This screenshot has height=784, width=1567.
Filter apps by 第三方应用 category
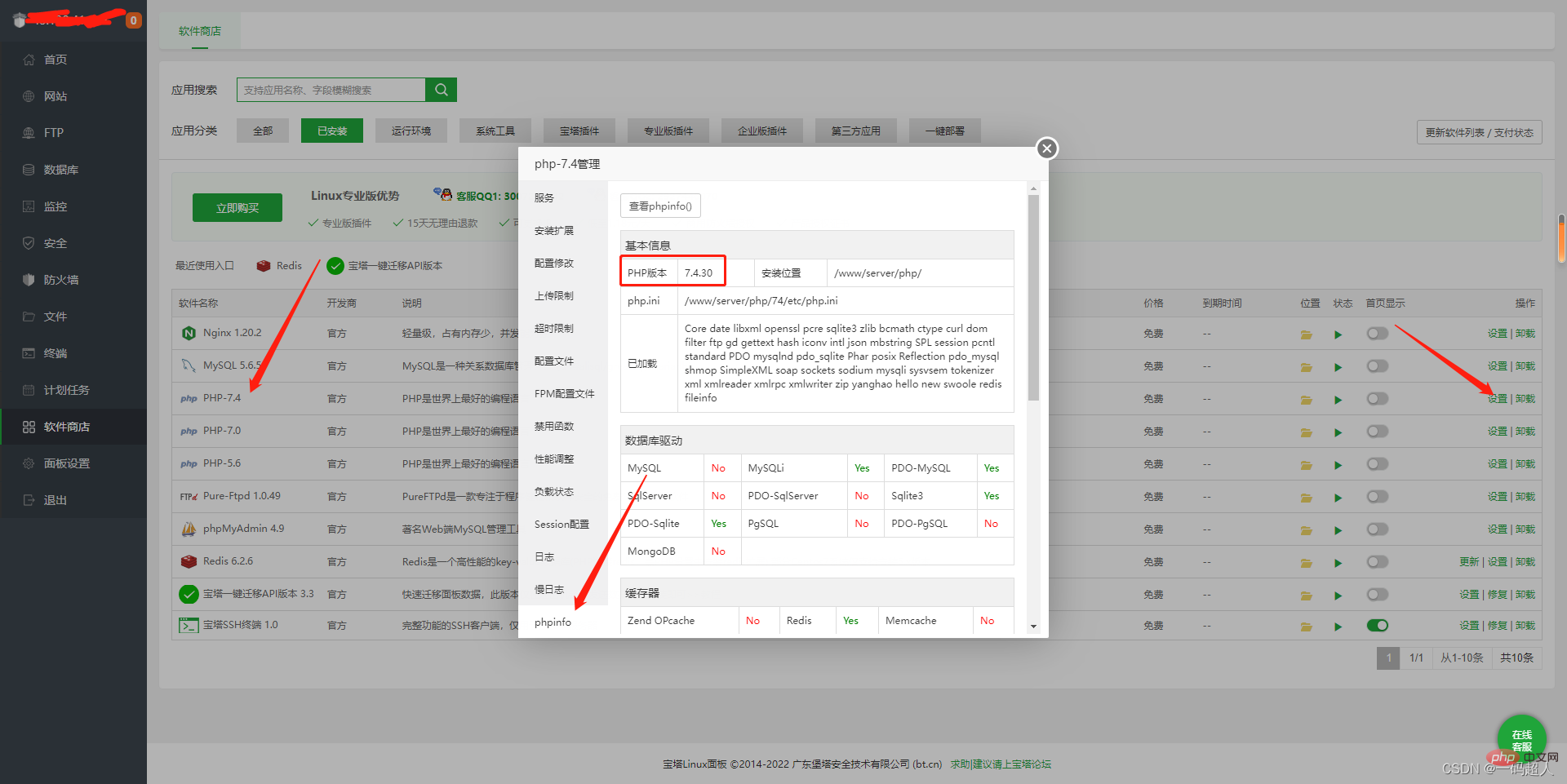(x=856, y=131)
